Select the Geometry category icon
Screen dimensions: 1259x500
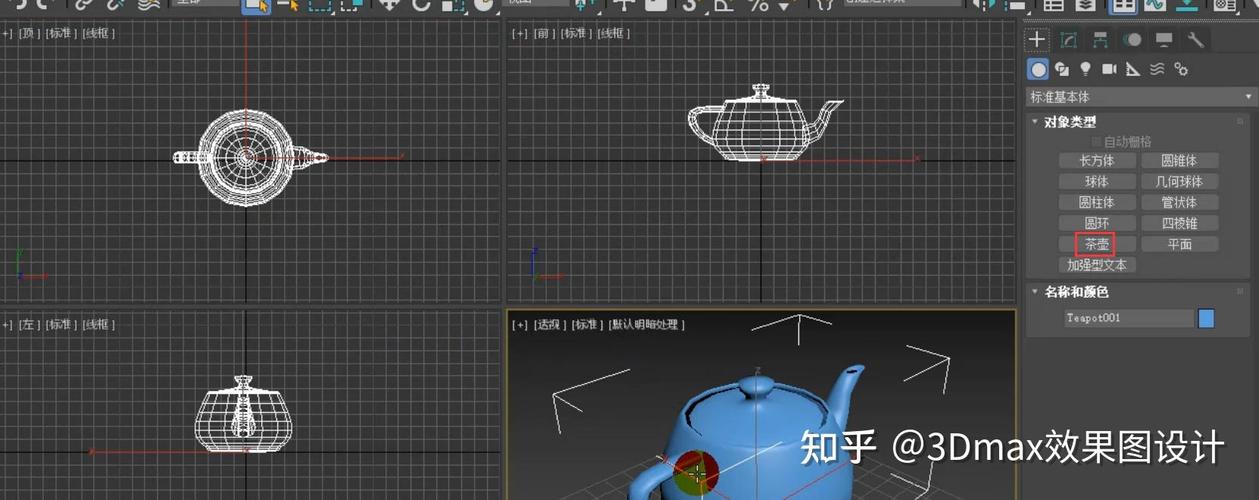pyautogui.click(x=1038, y=69)
